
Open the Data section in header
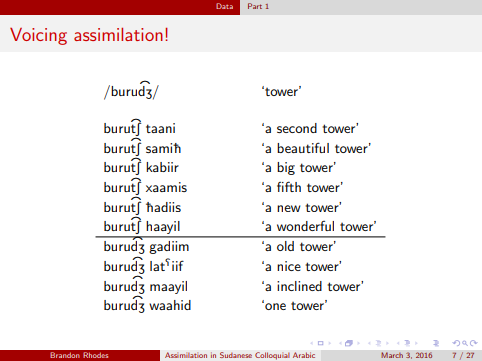tap(224, 6)
